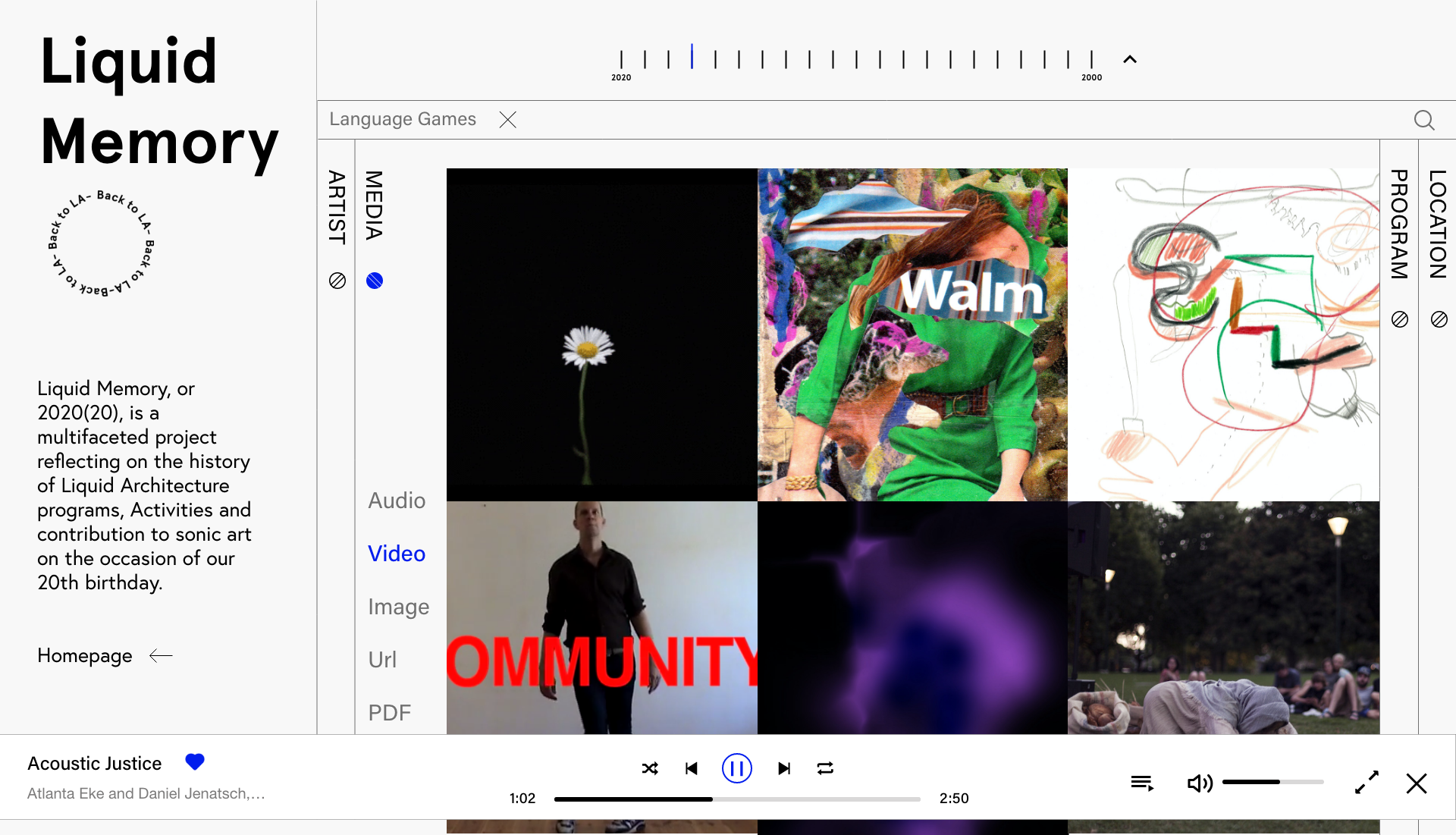Toggle the ARTIST filter circle
This screenshot has width=1456, height=835.
coord(337,281)
